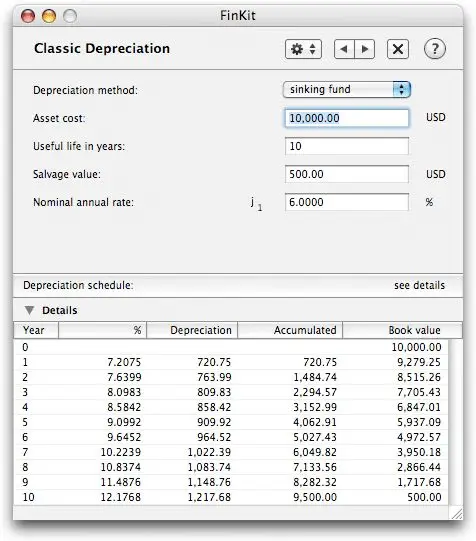Click the Useful life in years field

(347, 146)
